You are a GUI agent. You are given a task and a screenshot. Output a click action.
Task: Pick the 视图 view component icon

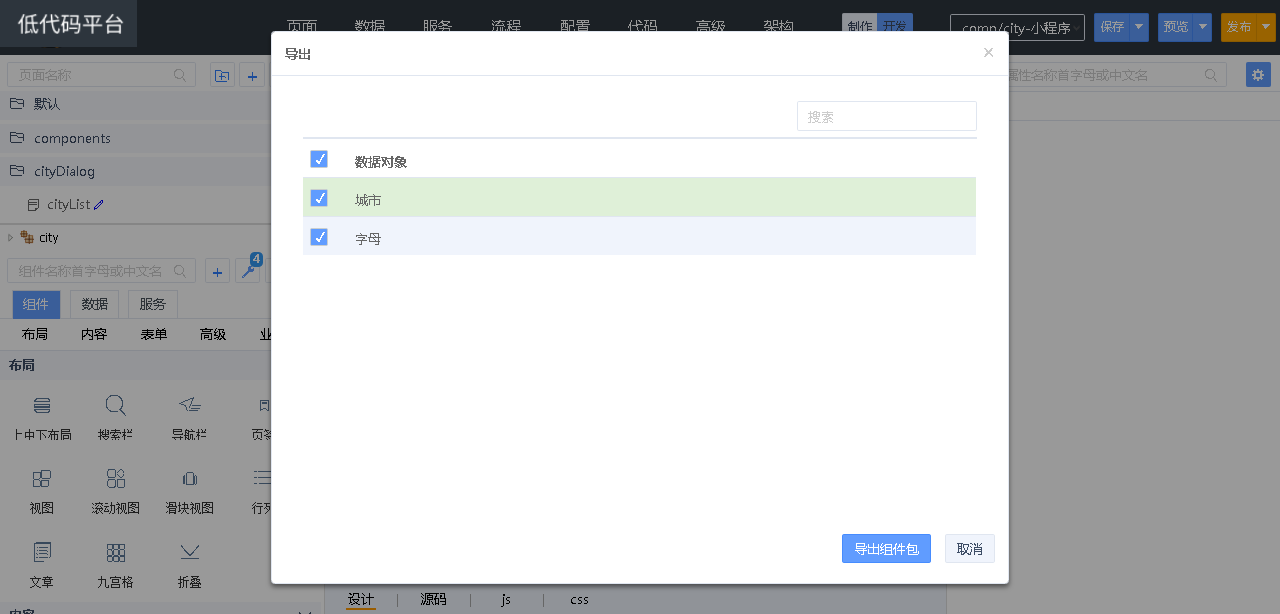pos(41,479)
